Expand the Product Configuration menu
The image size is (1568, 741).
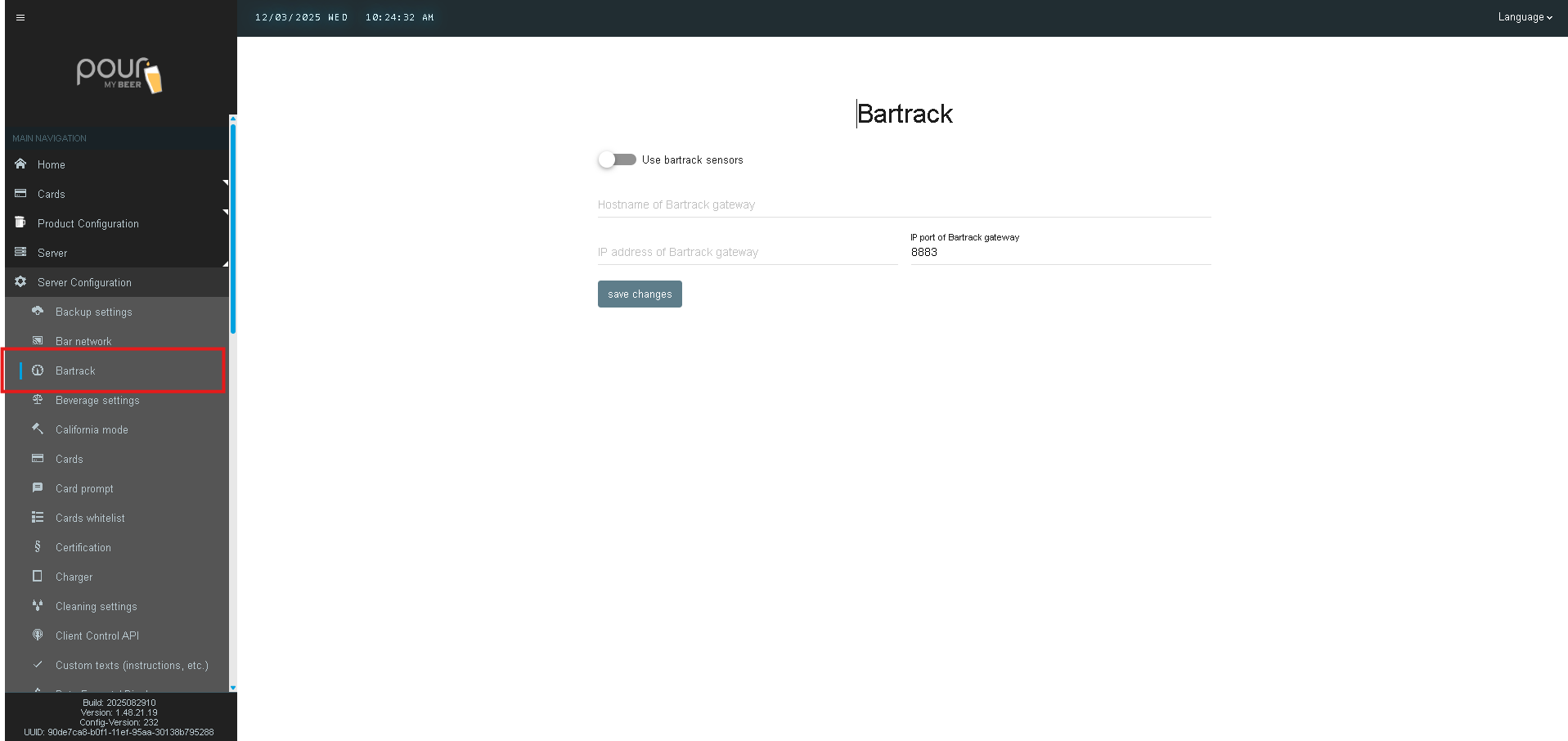click(x=88, y=223)
